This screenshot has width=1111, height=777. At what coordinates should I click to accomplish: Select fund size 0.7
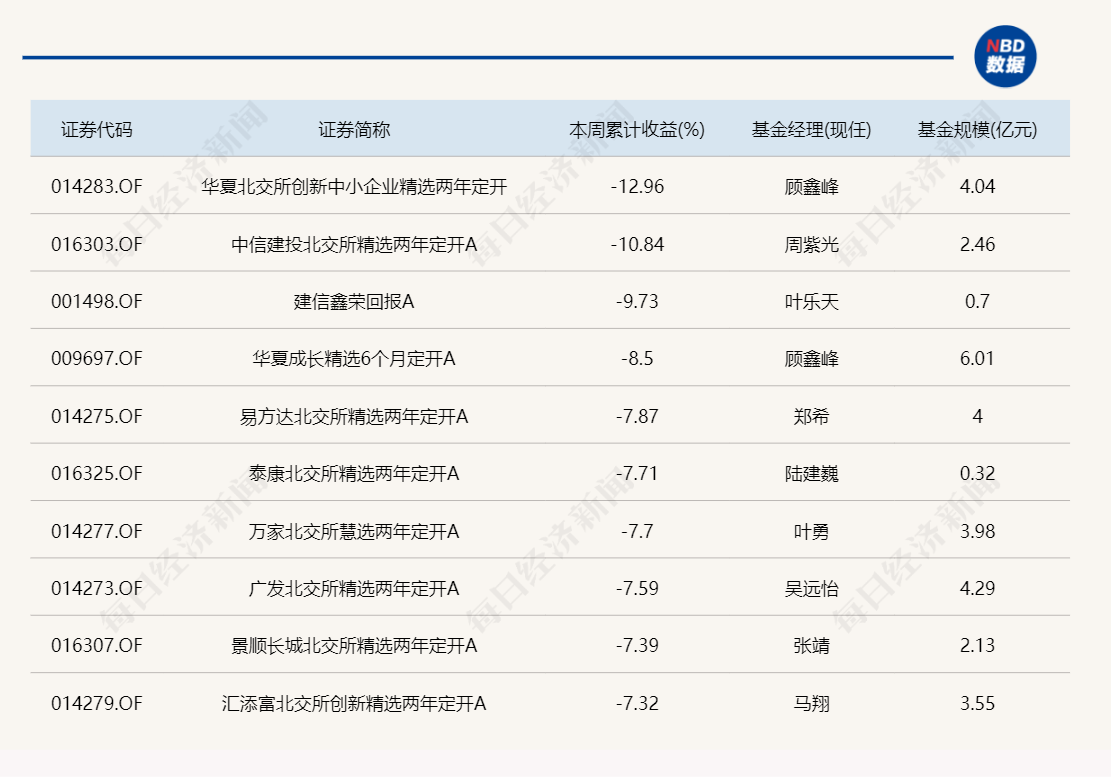977,302
